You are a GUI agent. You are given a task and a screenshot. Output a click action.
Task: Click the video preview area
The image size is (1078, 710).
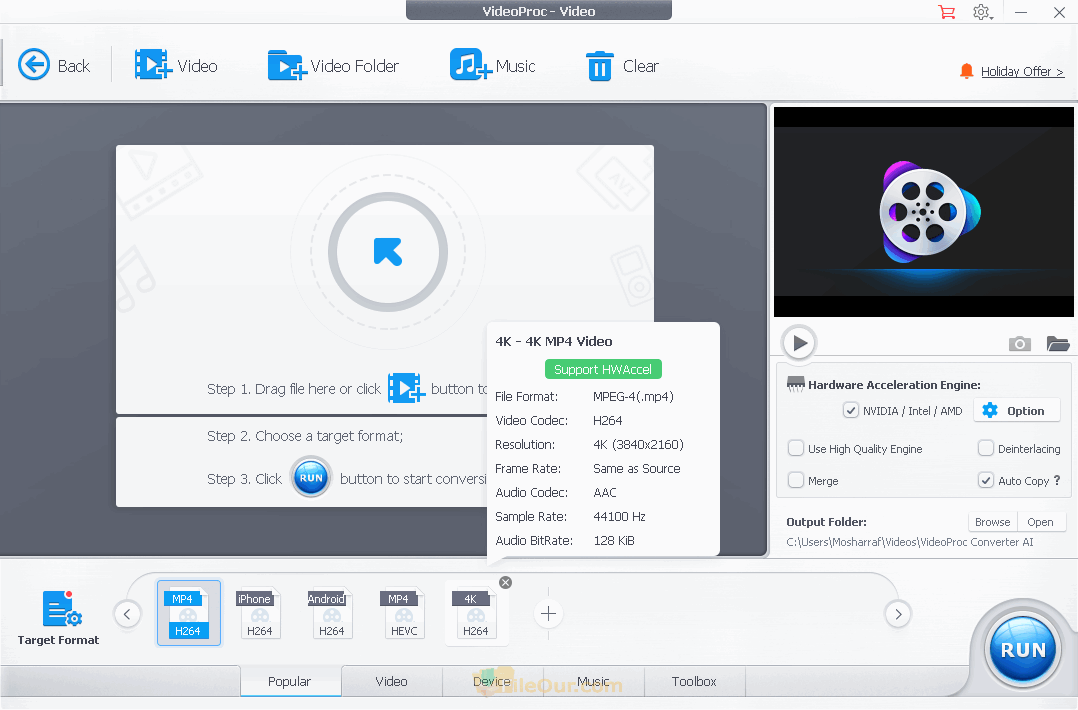[x=923, y=212]
